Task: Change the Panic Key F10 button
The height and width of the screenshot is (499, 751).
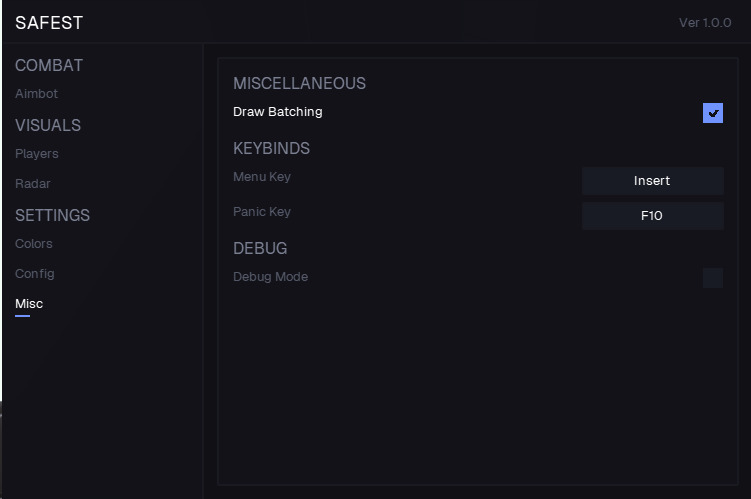Action: click(x=652, y=215)
